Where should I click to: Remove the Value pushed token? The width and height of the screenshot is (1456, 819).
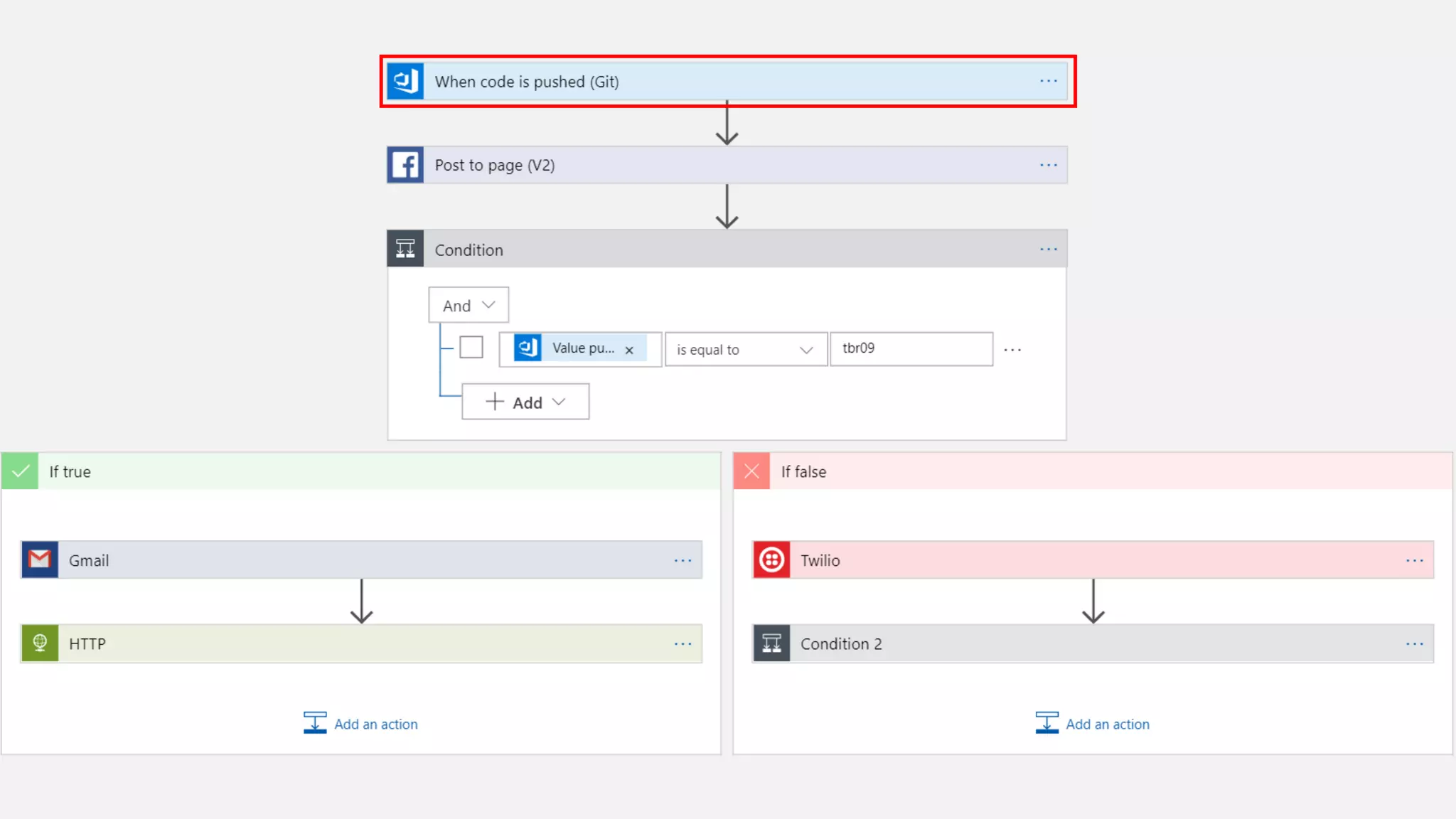629,350
